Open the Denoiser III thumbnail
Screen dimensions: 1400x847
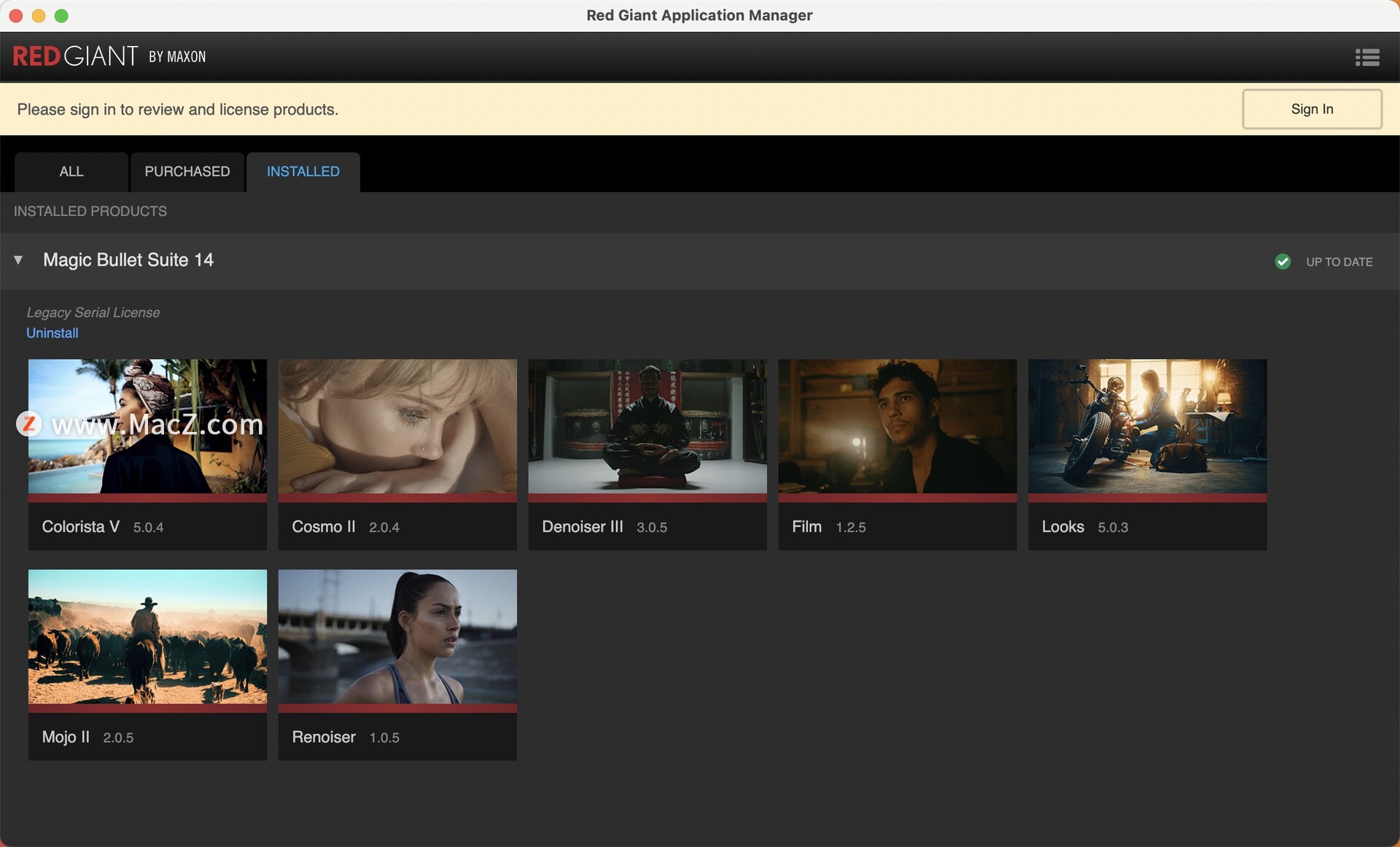click(x=647, y=426)
